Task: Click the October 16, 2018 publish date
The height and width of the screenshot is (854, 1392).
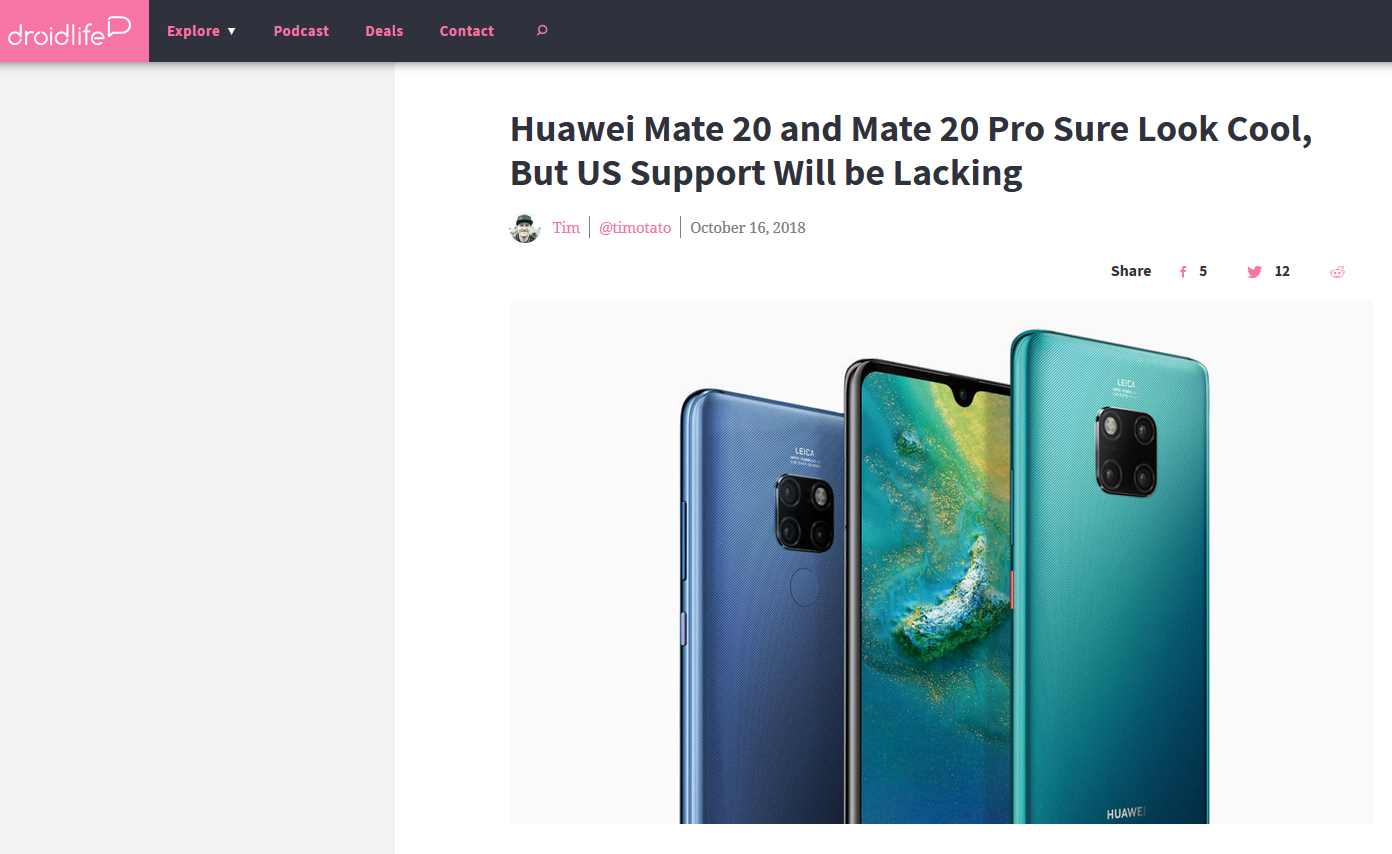Action: click(x=747, y=228)
